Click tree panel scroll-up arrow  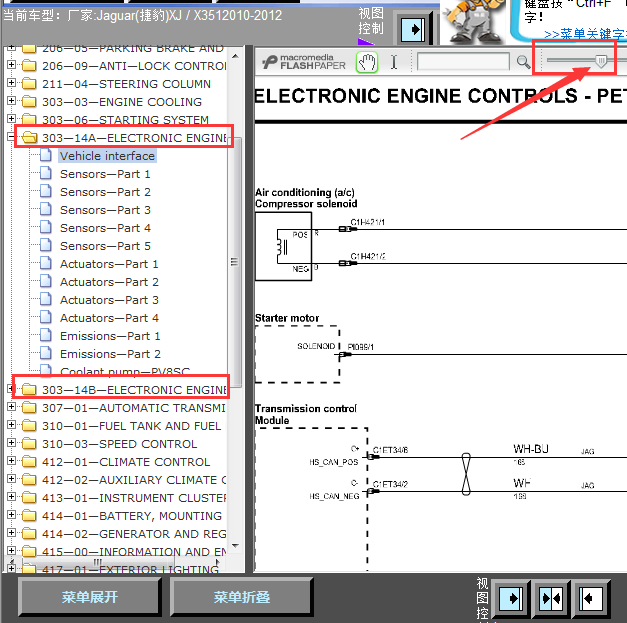pyautogui.click(x=236, y=56)
